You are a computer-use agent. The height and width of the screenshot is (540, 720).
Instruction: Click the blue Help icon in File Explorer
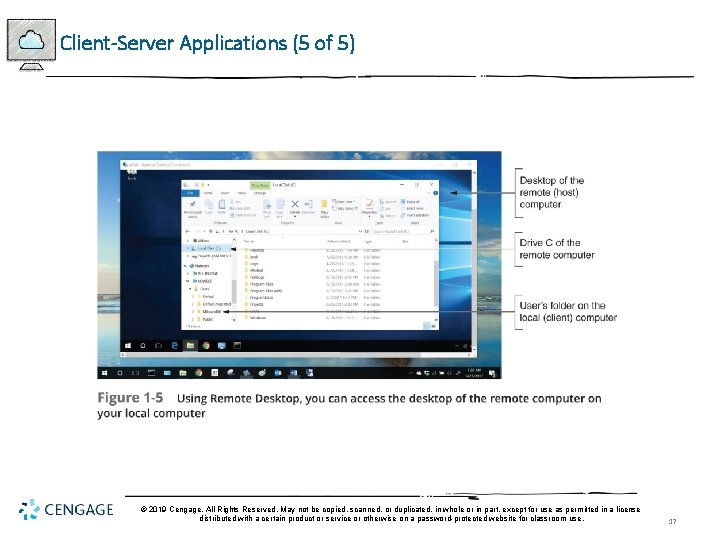point(435,193)
